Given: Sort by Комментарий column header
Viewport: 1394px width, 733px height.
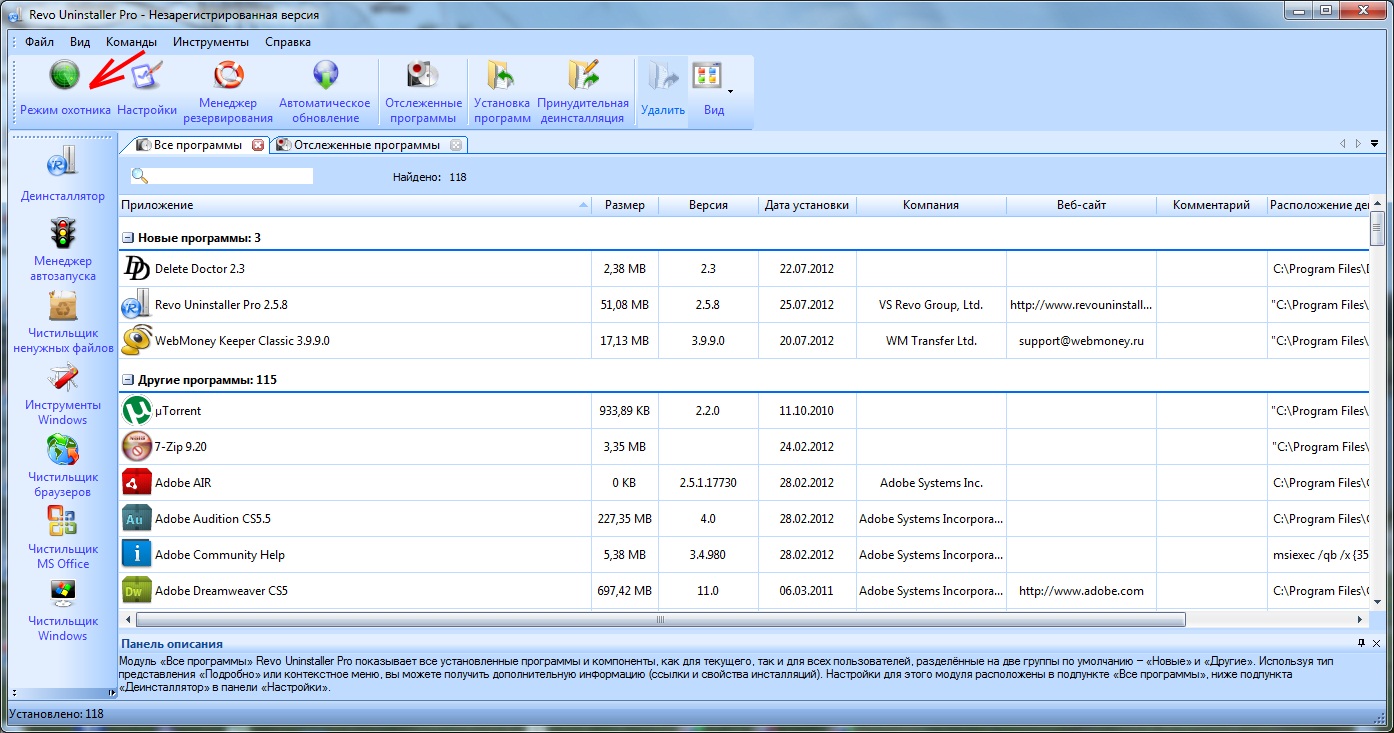Looking at the screenshot, I should click(x=1211, y=205).
